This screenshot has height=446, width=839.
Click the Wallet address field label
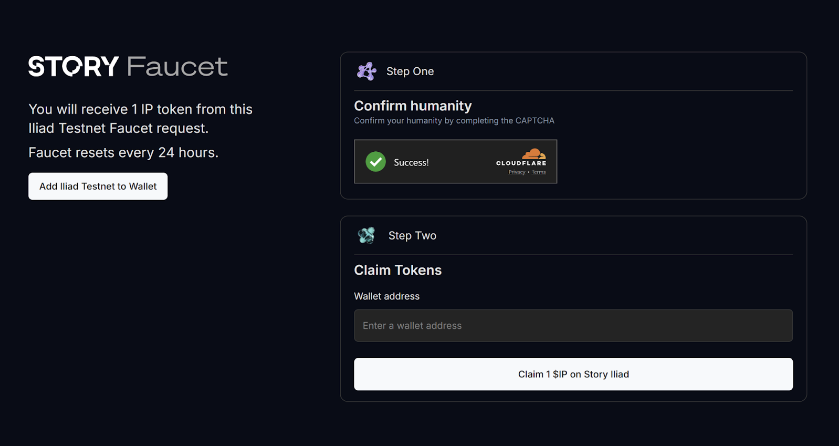(x=387, y=296)
